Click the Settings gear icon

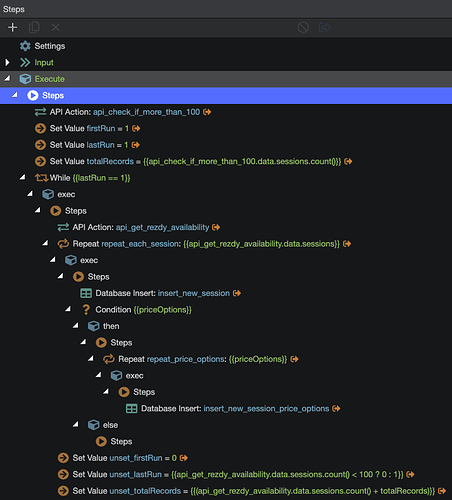(x=25, y=46)
